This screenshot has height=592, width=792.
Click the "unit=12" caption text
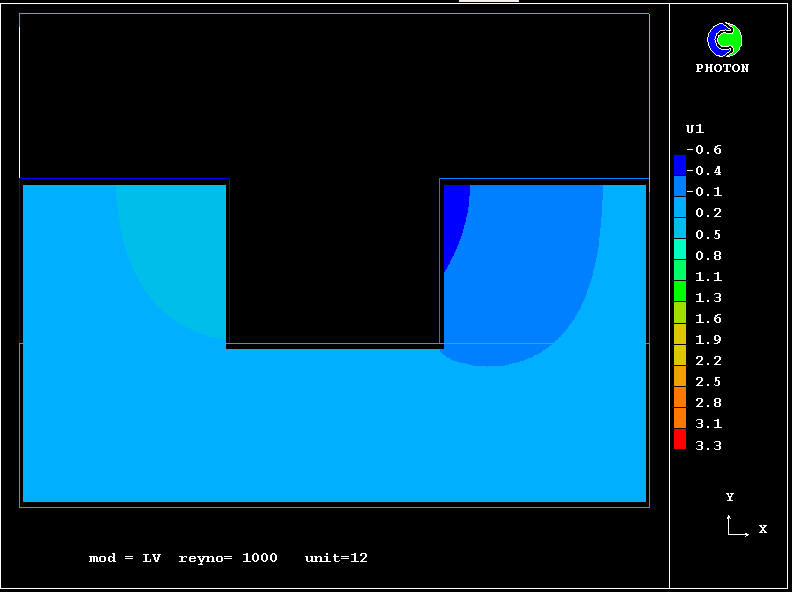point(336,558)
